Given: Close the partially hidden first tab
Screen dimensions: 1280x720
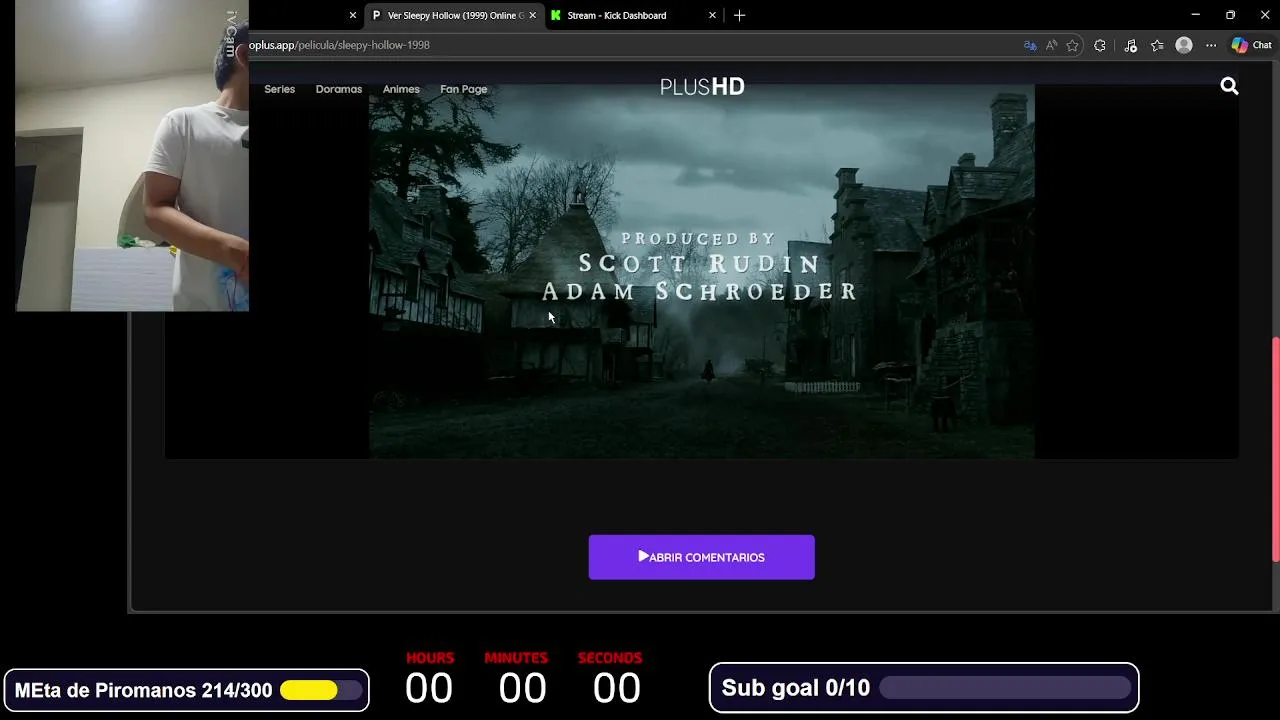Looking at the screenshot, I should tap(352, 15).
